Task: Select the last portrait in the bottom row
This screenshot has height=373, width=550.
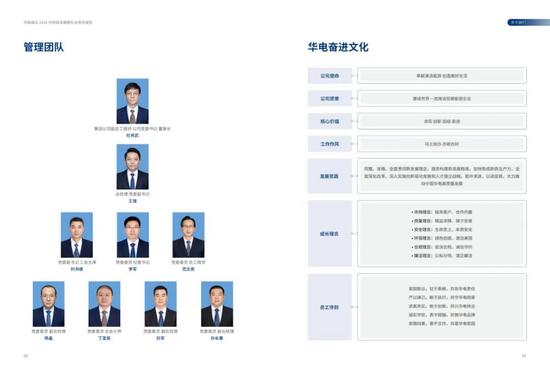Action: click(217, 304)
